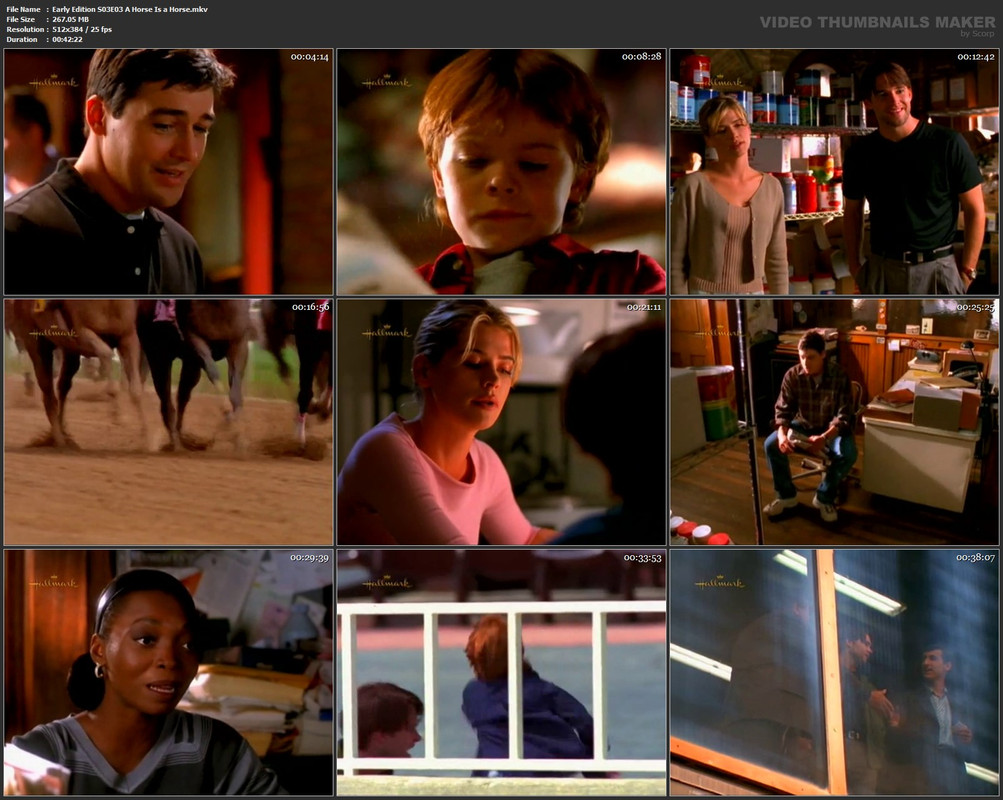
Task: Click the white fence thumbnail at 00:33:53
Action: click(x=502, y=673)
